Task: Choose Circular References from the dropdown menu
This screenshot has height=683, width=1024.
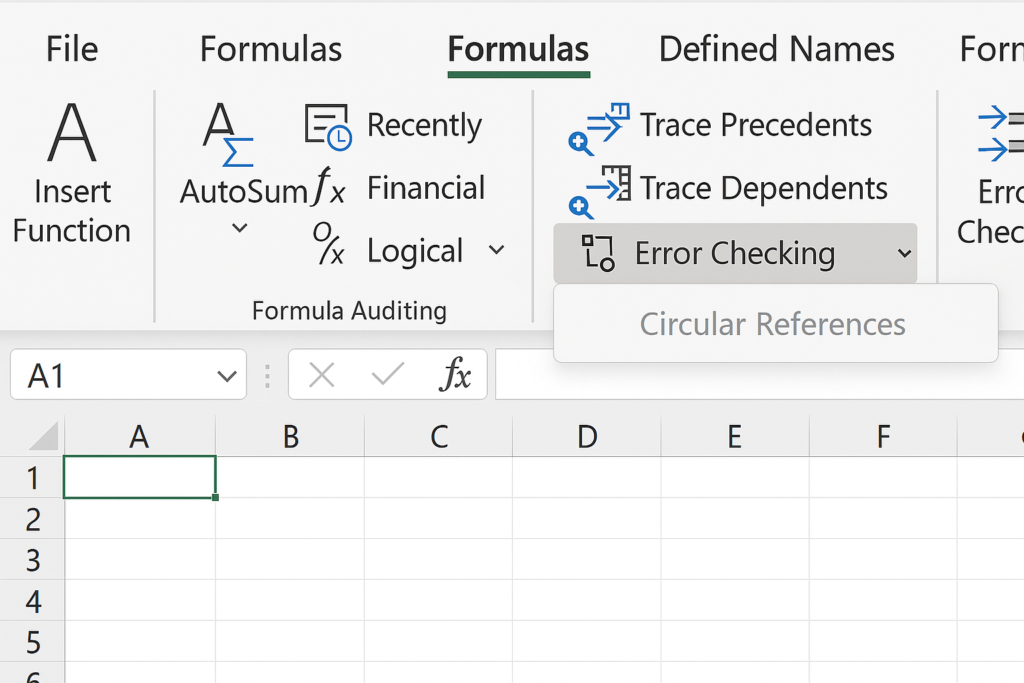Action: pyautogui.click(x=772, y=324)
